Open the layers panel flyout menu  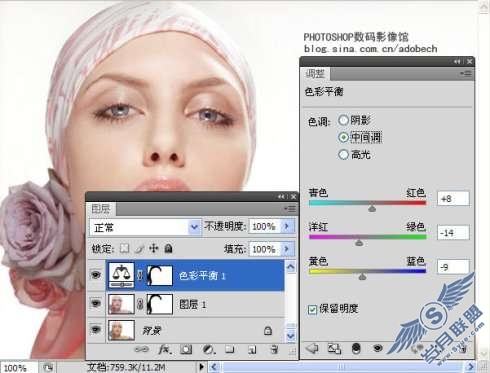coord(290,209)
